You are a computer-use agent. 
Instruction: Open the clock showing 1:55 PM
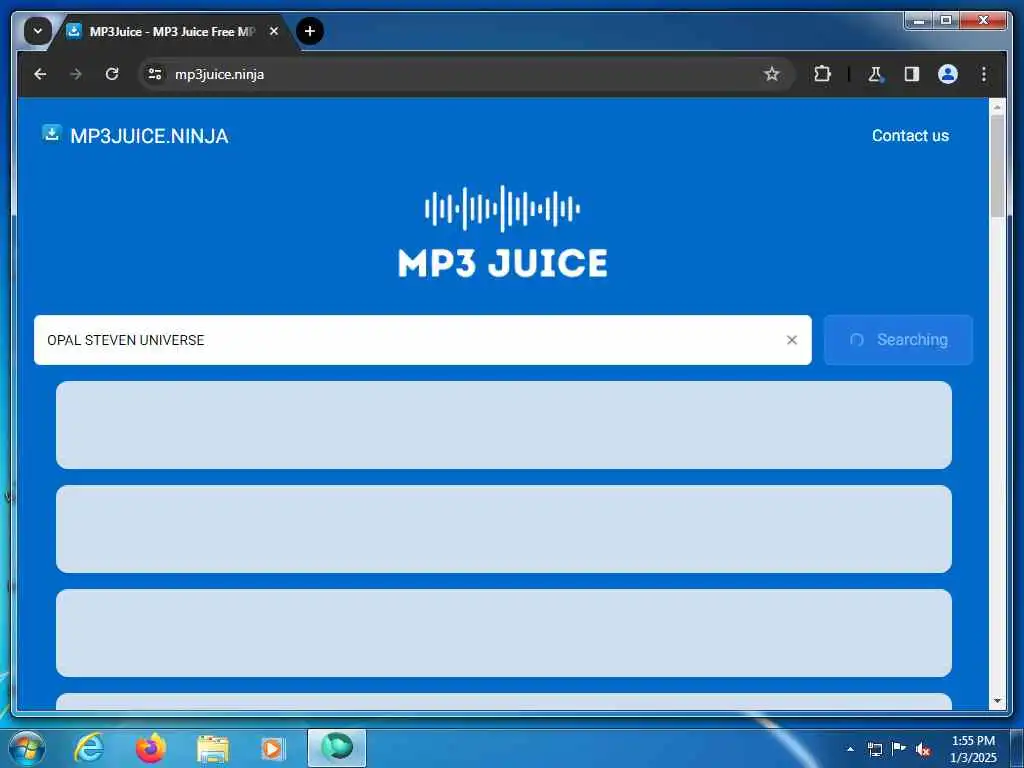point(973,749)
